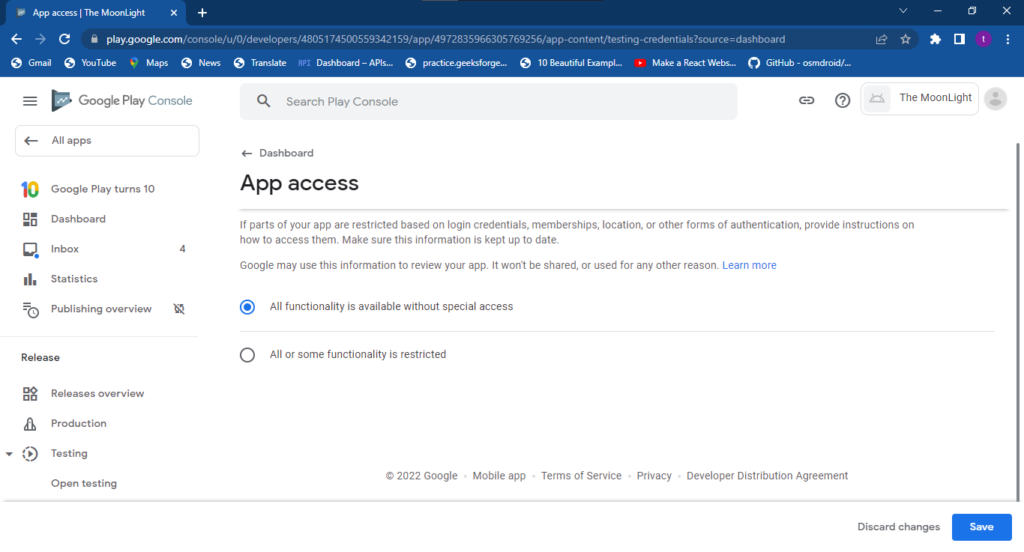Open Open testing in the sidebar

(84, 483)
